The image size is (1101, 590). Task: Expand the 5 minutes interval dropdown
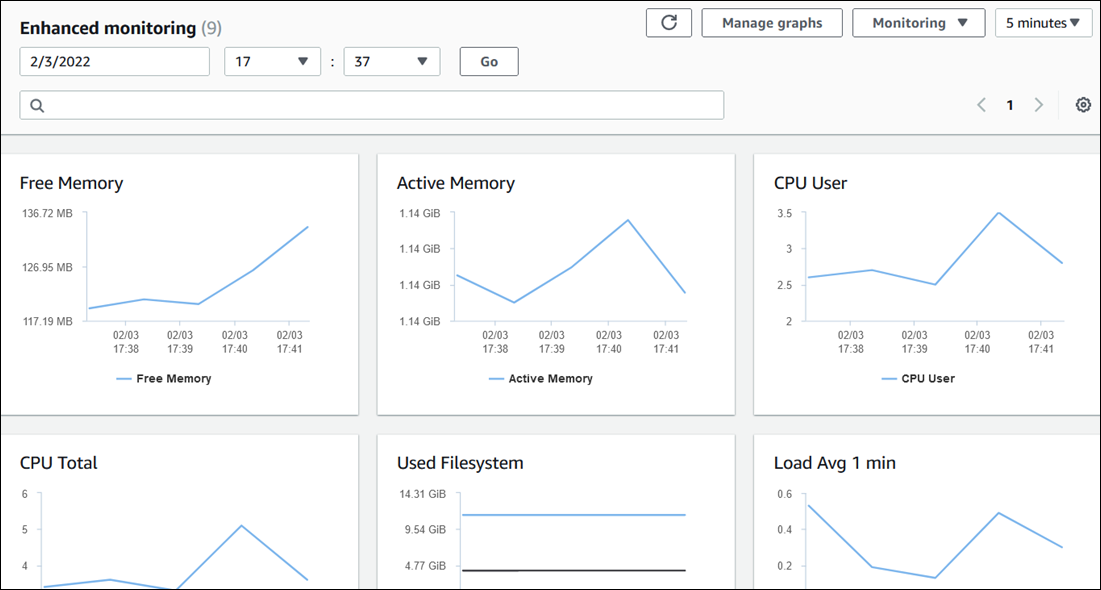pyautogui.click(x=1043, y=23)
